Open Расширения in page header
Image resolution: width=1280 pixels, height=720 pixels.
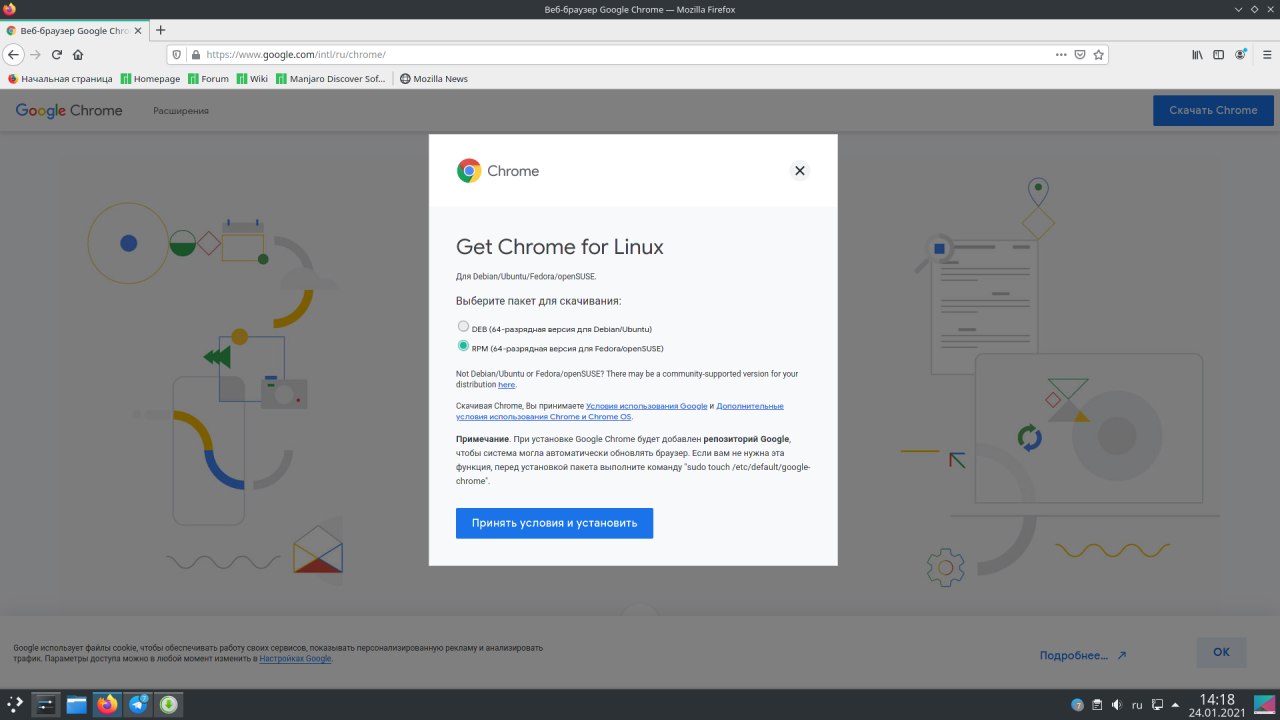pos(181,111)
